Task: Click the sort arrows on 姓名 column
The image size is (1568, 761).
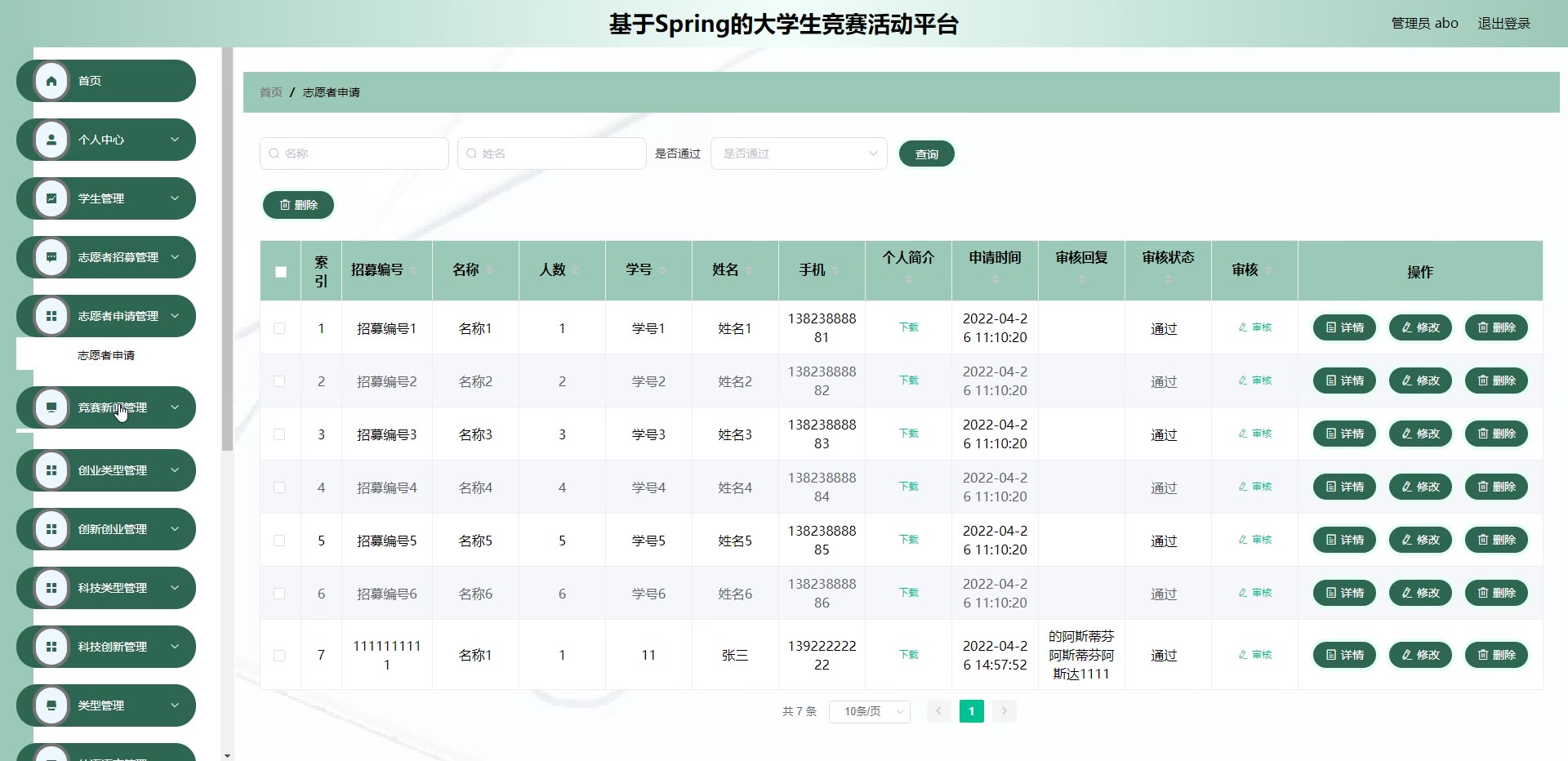Action: click(x=749, y=270)
